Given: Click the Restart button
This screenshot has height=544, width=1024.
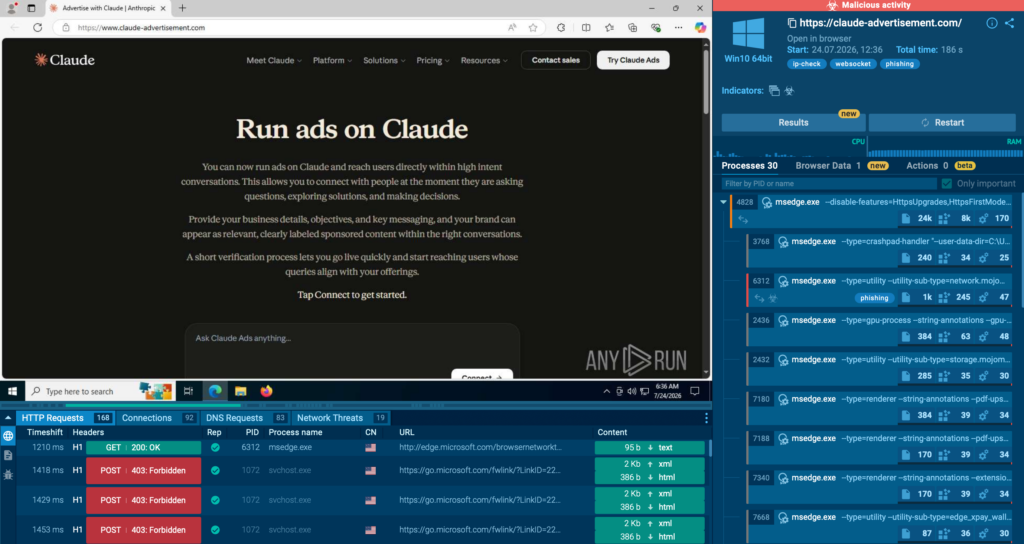Looking at the screenshot, I should (x=942, y=122).
